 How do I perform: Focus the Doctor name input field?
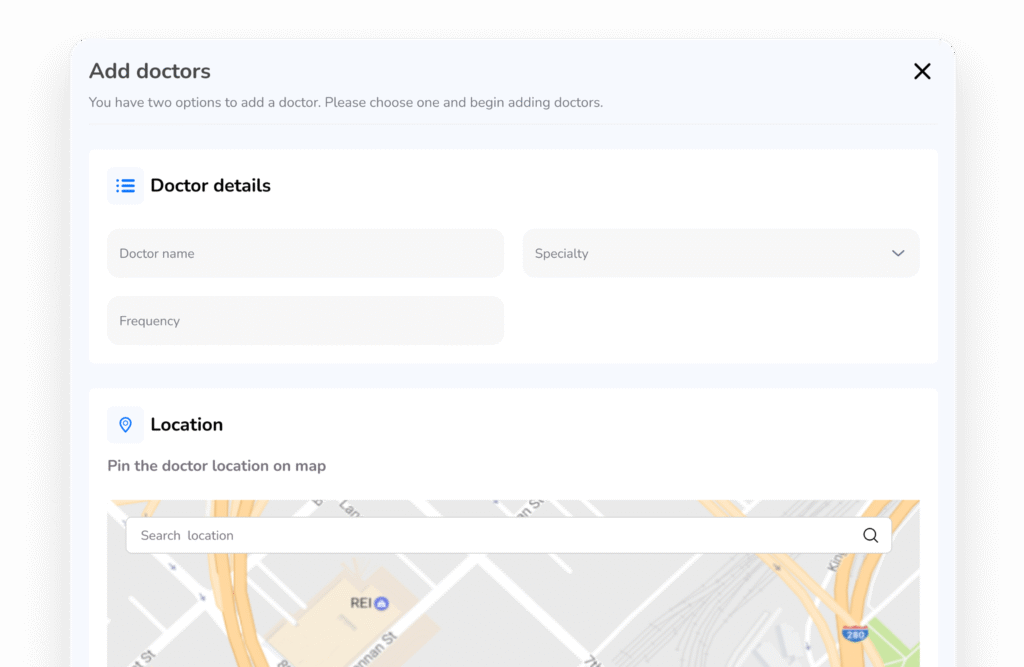click(x=305, y=254)
